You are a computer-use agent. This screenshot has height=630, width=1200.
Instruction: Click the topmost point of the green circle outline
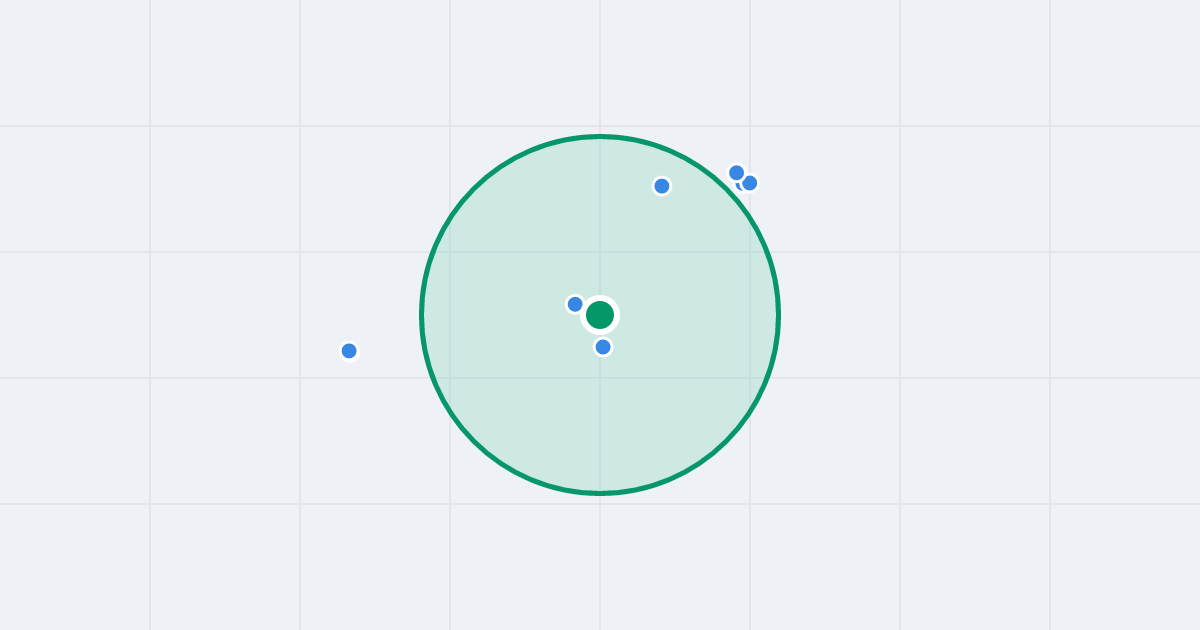[600, 136]
